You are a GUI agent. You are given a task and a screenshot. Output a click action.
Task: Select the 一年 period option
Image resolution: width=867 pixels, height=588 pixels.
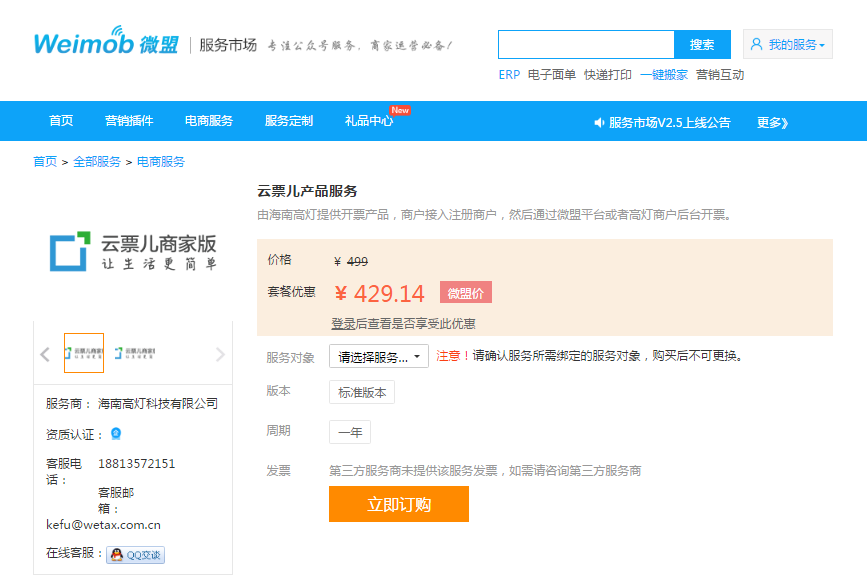(x=350, y=432)
